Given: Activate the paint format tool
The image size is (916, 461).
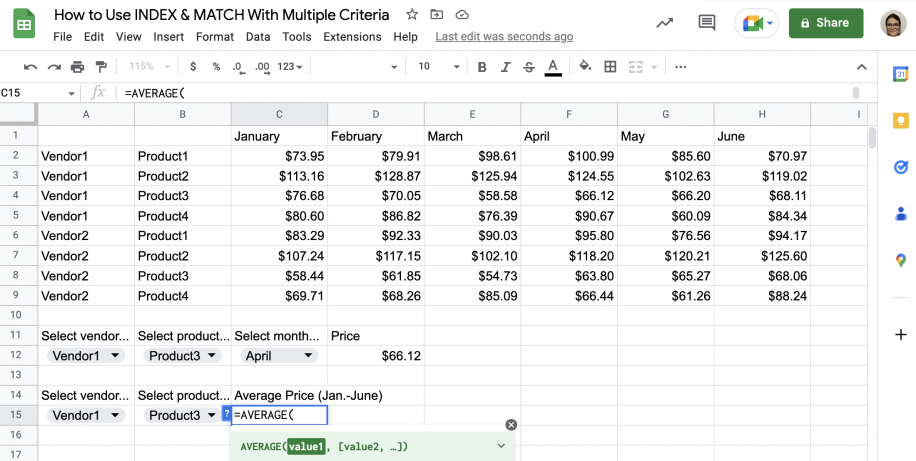Looking at the screenshot, I should (x=101, y=67).
